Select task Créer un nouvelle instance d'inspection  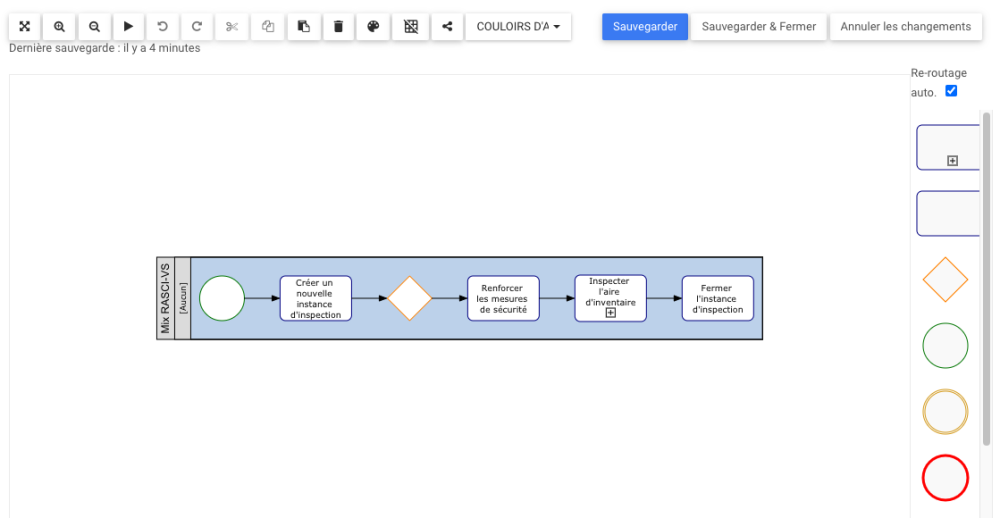click(x=316, y=298)
